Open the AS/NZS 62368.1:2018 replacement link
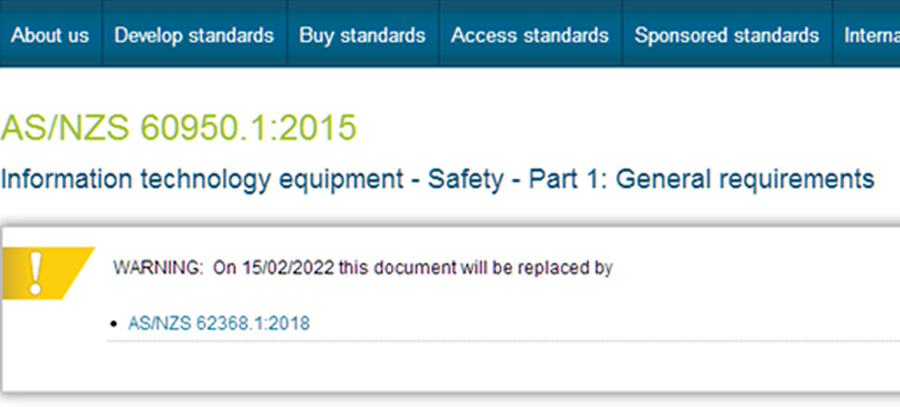This screenshot has width=900, height=407. pyautogui.click(x=219, y=323)
